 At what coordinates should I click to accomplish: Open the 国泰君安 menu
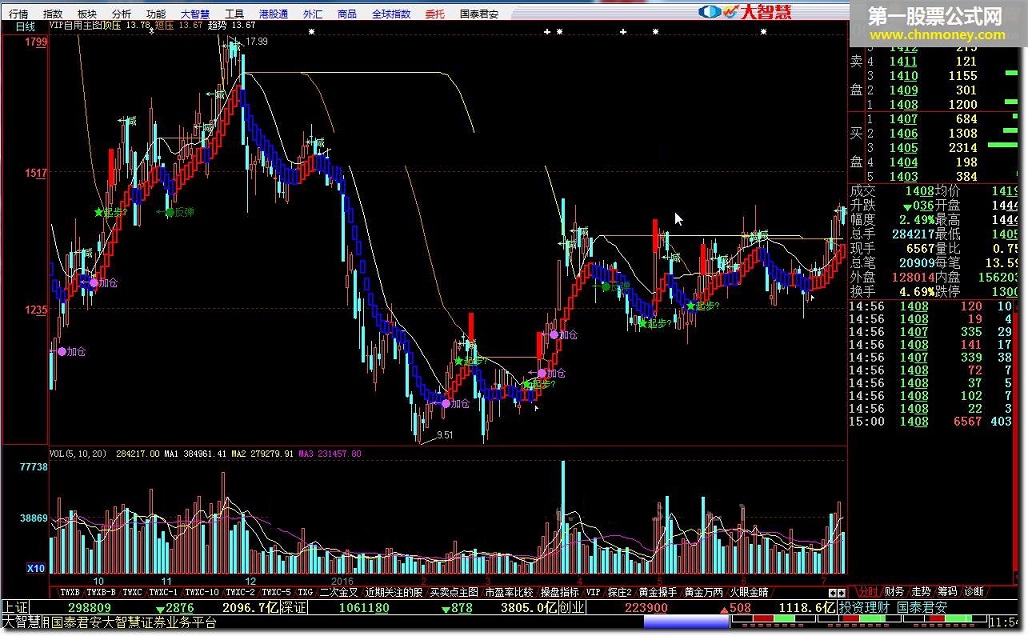click(479, 13)
